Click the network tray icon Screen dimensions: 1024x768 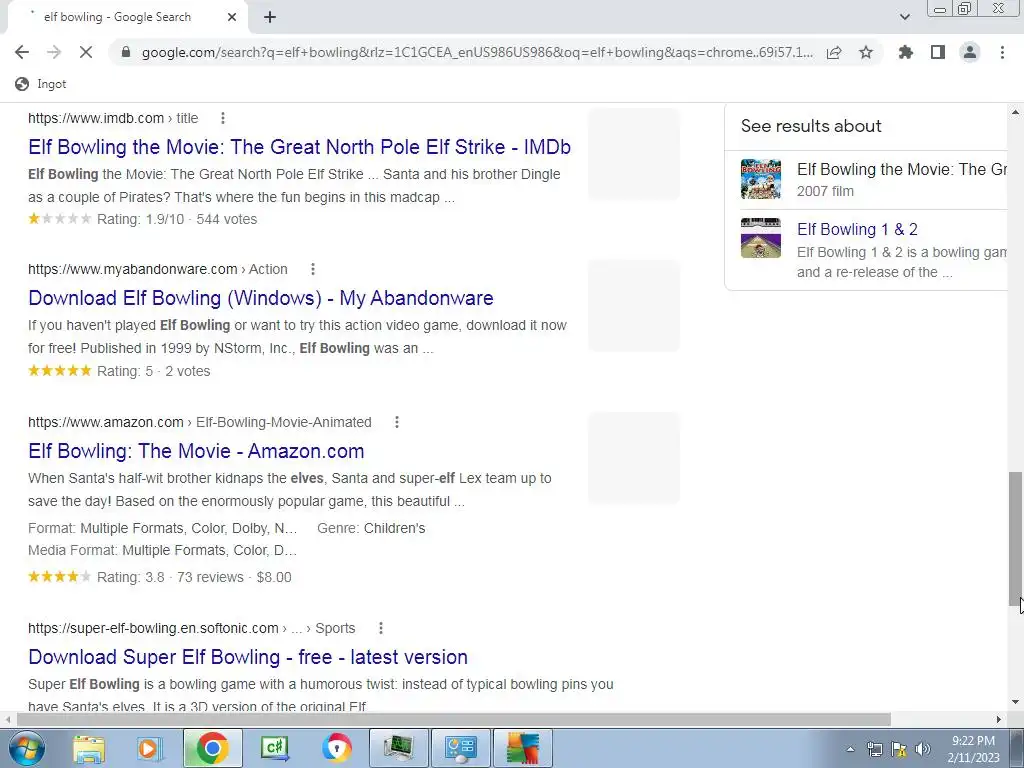[x=875, y=749]
